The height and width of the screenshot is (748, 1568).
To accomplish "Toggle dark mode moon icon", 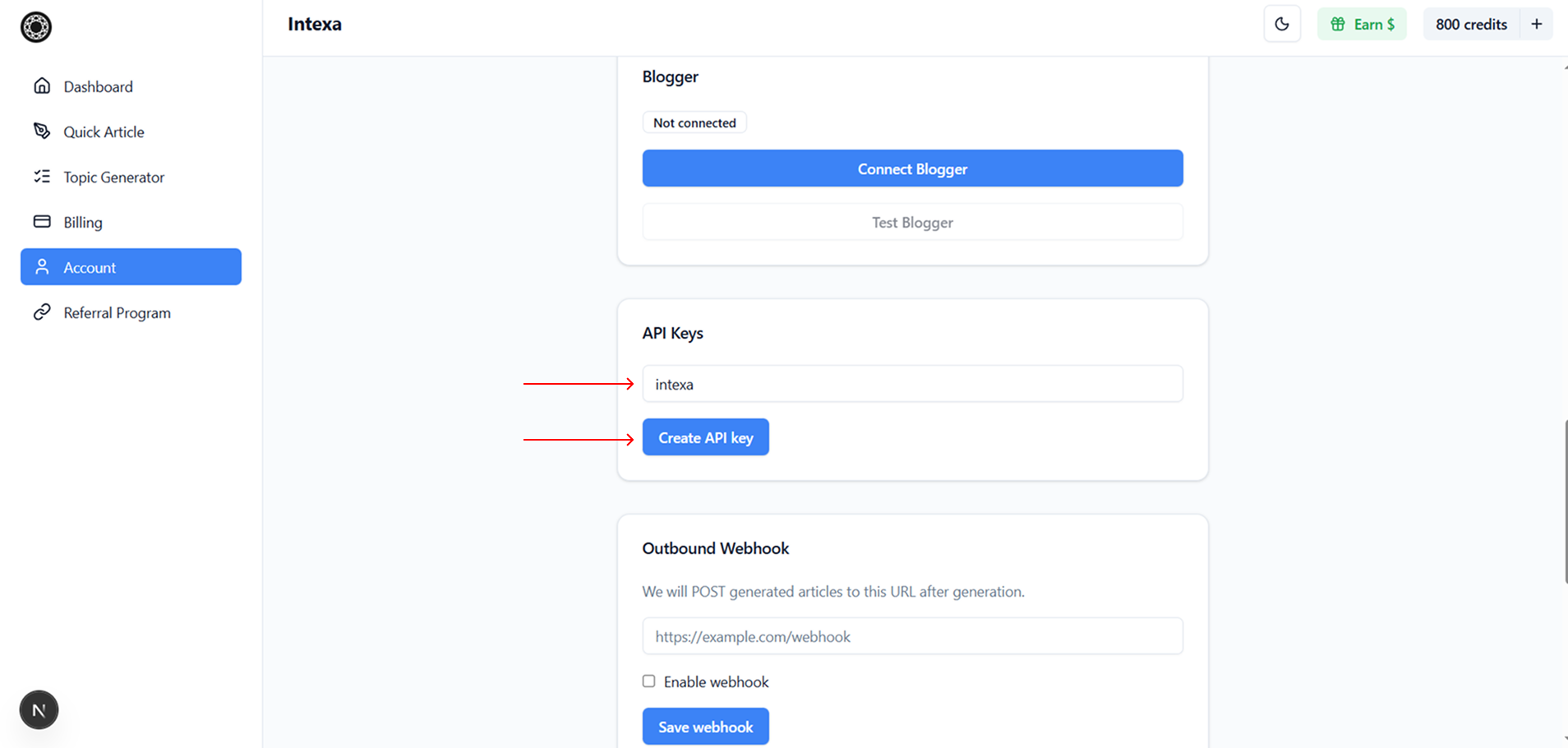I will (1281, 24).
